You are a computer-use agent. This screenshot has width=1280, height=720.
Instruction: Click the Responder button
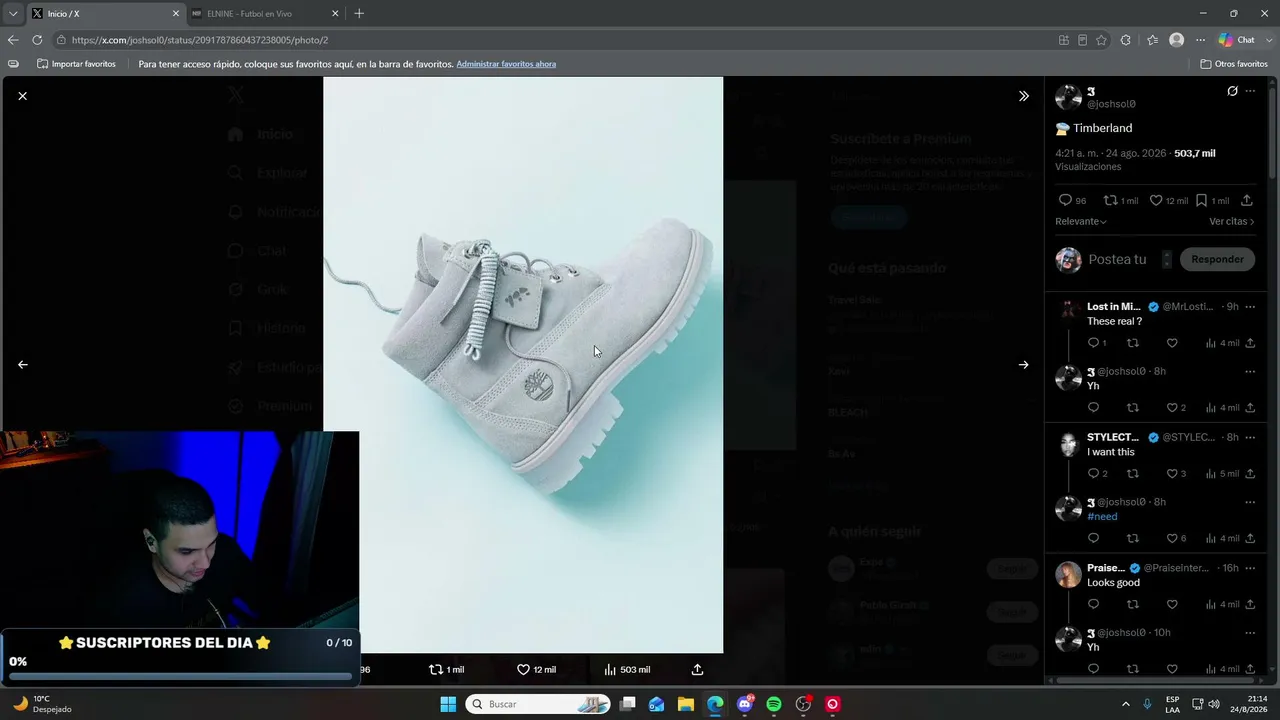tap(1217, 259)
